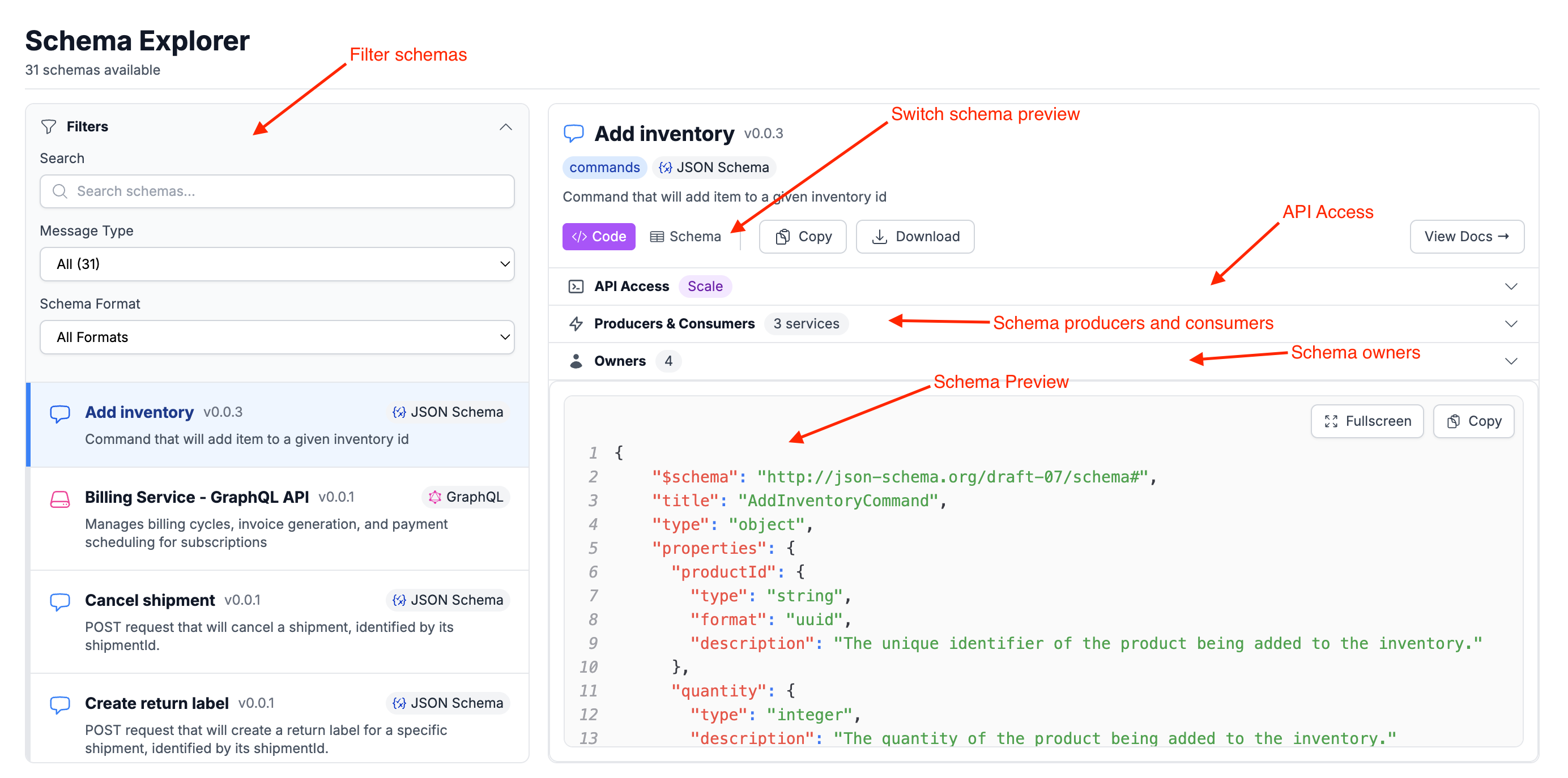This screenshot has width=1568, height=778.
Task: Click the funnel icon beside Filters
Action: (x=48, y=126)
